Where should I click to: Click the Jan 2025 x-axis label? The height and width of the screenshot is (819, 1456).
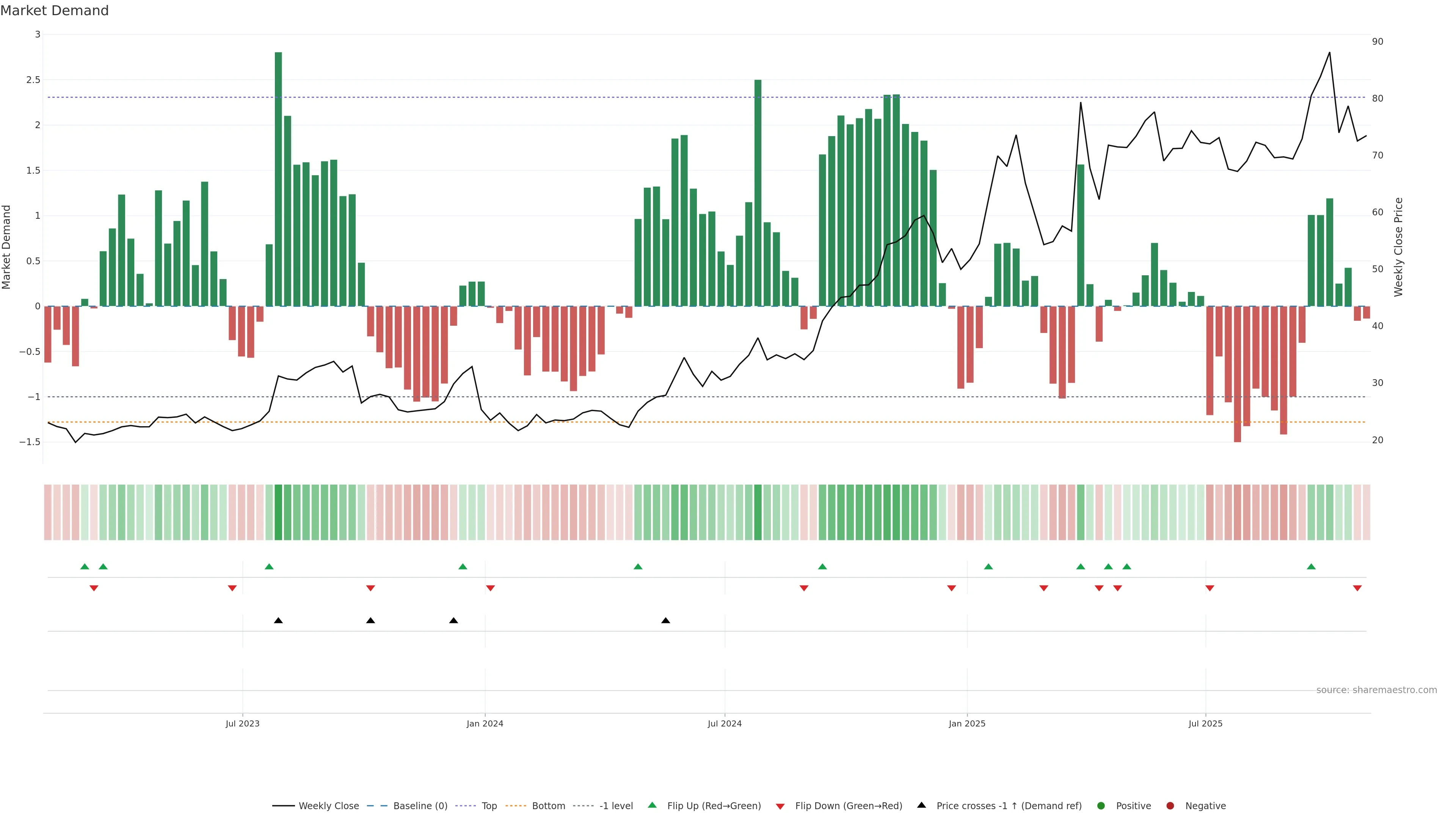pyautogui.click(x=966, y=723)
